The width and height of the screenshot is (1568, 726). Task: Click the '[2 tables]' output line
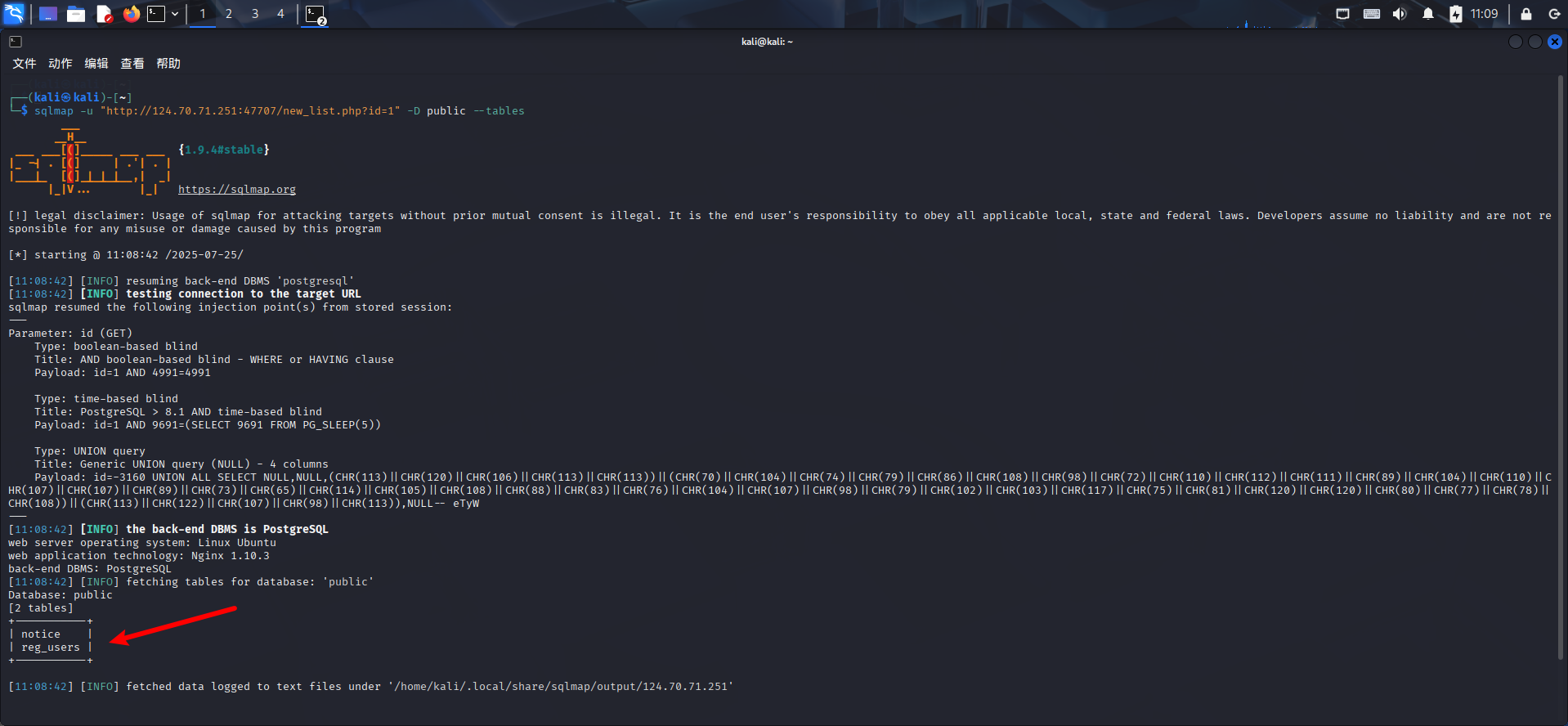pos(41,608)
